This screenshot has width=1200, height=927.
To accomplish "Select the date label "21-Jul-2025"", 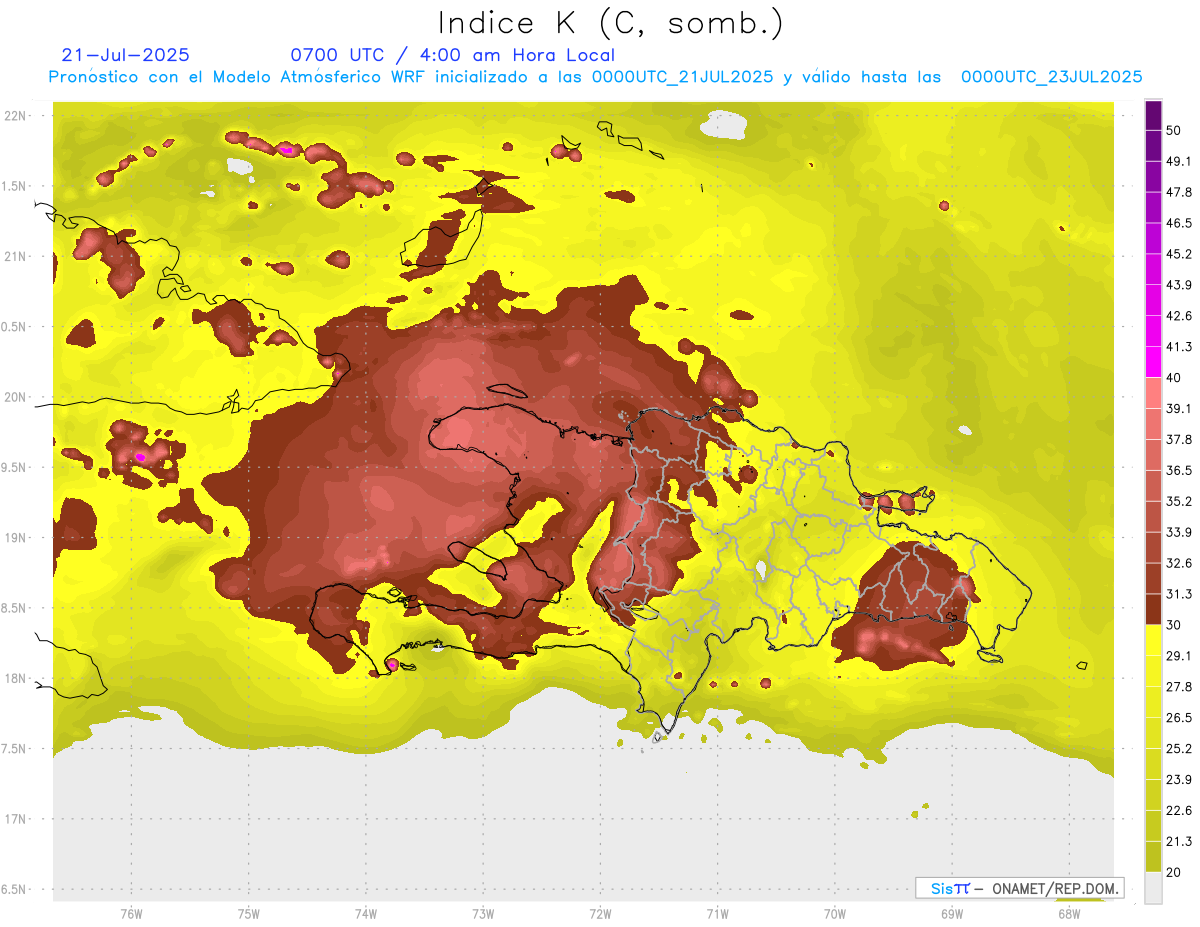I will [125, 55].
